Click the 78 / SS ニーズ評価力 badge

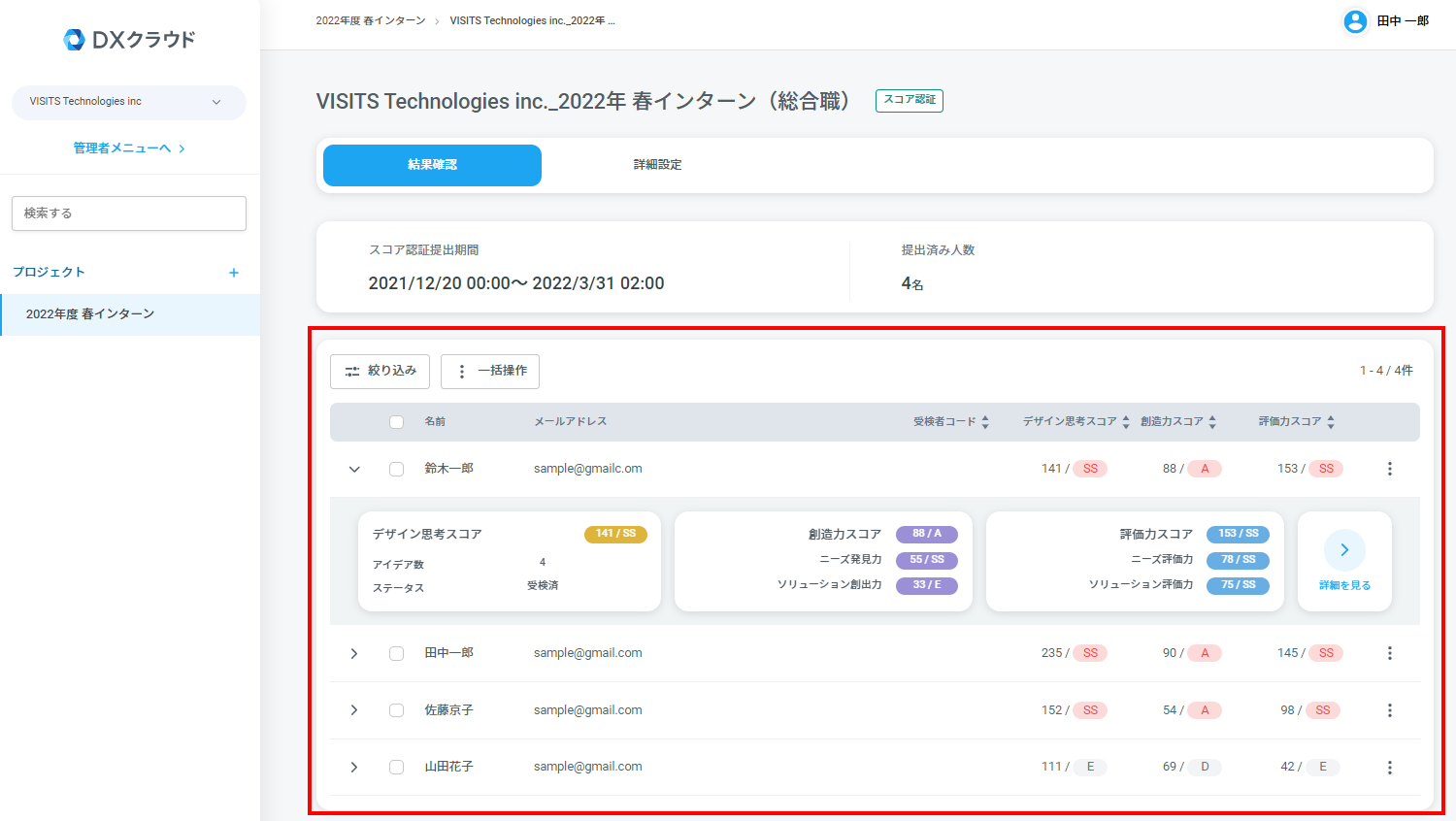1238,560
